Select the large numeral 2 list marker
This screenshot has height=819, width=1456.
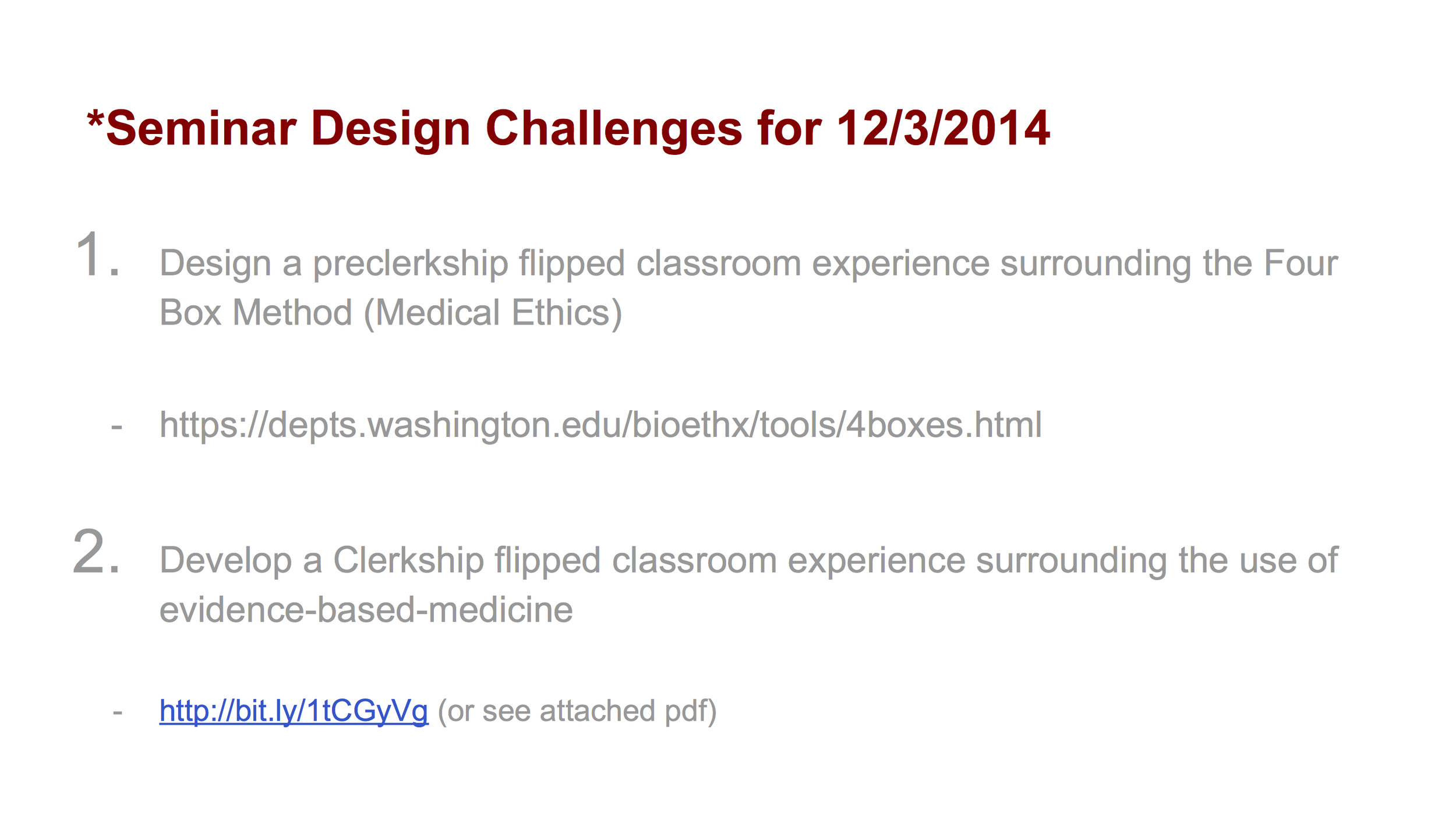click(97, 551)
